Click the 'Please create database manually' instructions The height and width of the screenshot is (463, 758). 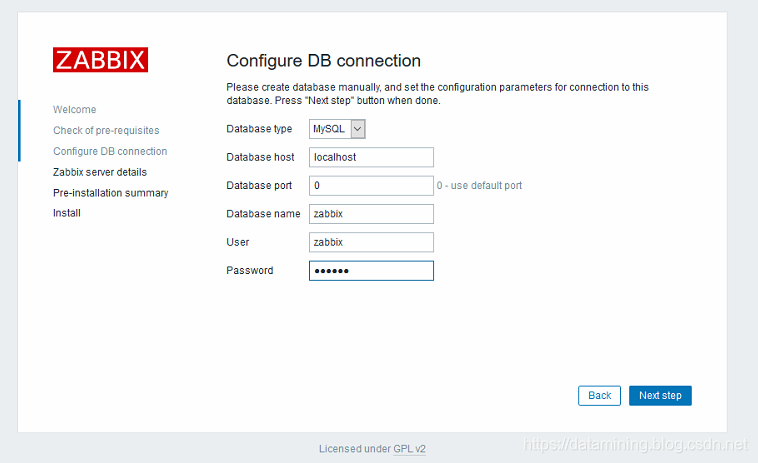tap(437, 94)
